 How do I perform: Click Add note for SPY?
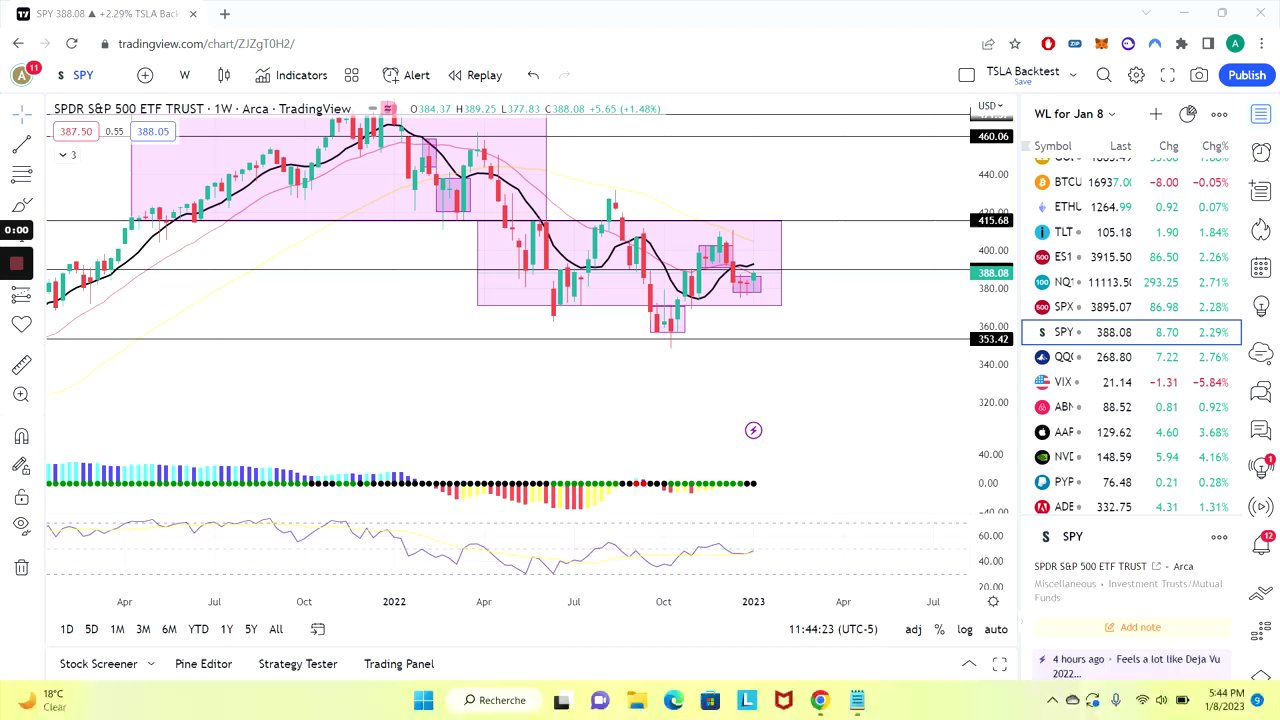(1132, 627)
